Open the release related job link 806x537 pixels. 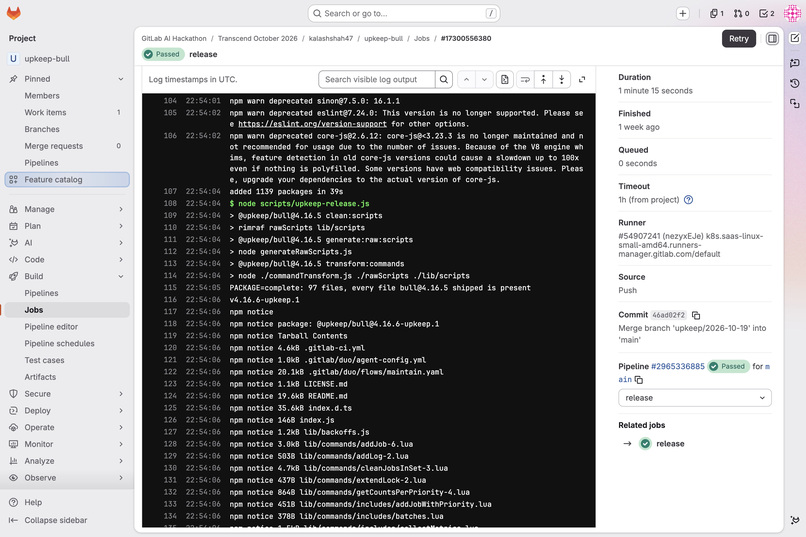tap(670, 443)
